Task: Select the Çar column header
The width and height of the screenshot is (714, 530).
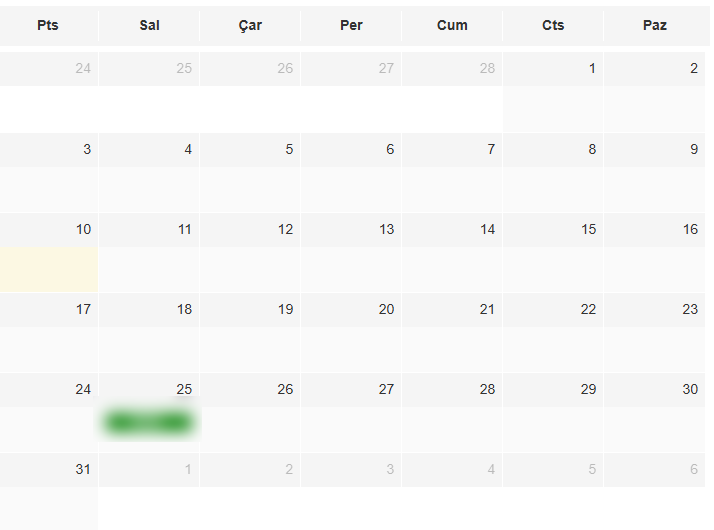Action: point(251,25)
